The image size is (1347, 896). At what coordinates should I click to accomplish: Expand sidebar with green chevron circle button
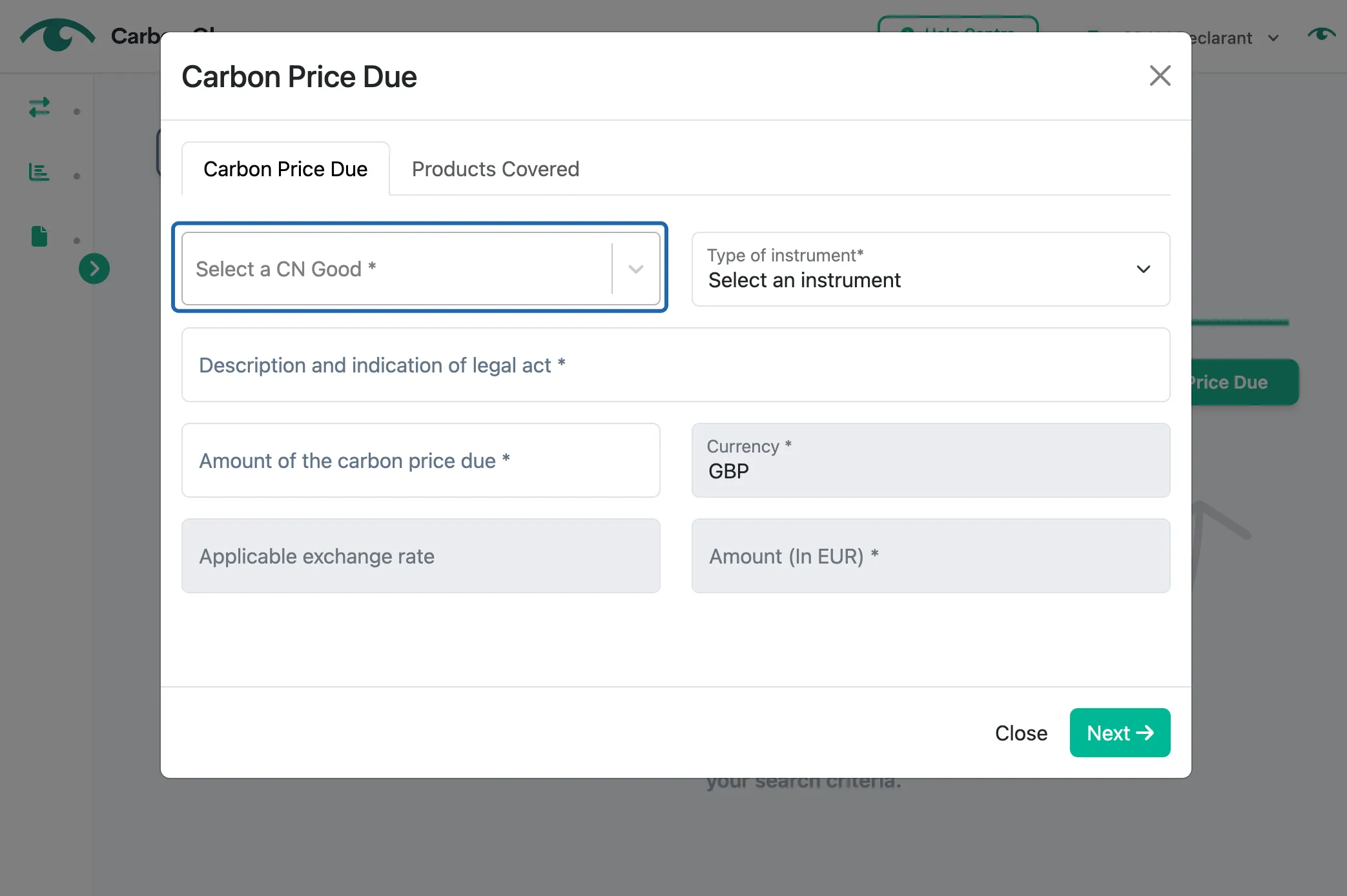94,269
